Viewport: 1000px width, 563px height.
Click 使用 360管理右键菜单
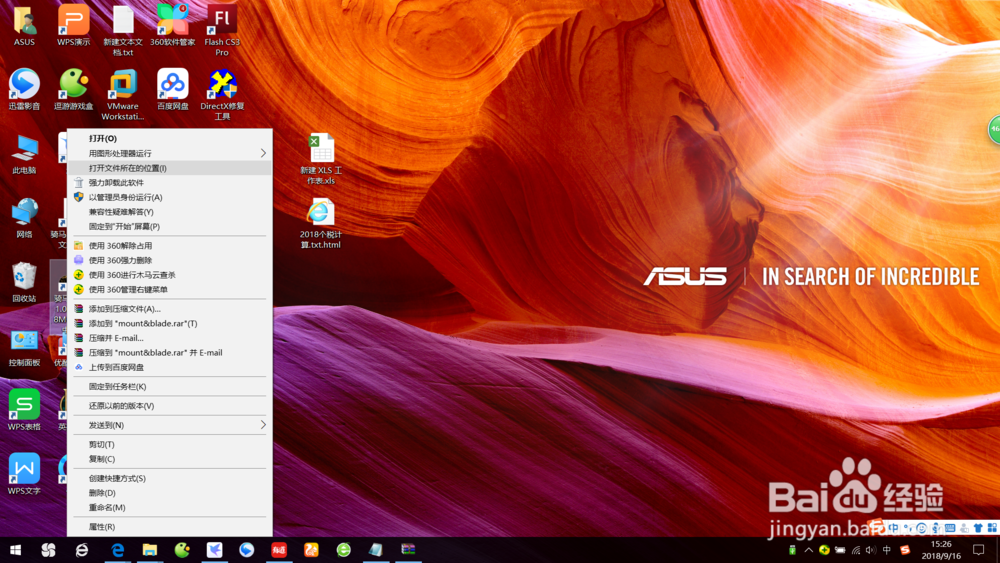170,289
